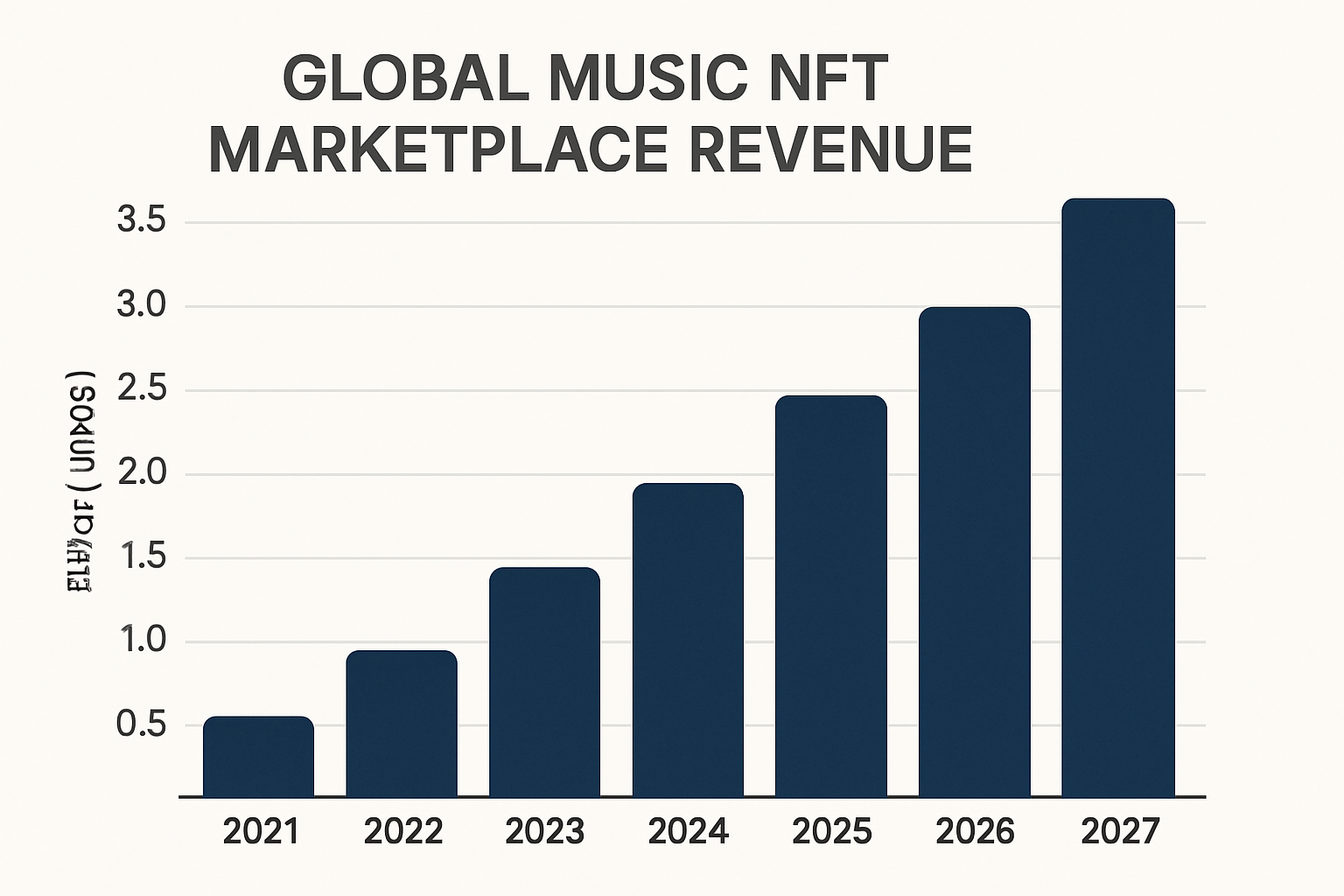1344x896 pixels.
Task: Click the 2027 x-axis label
Action: tap(1125, 829)
